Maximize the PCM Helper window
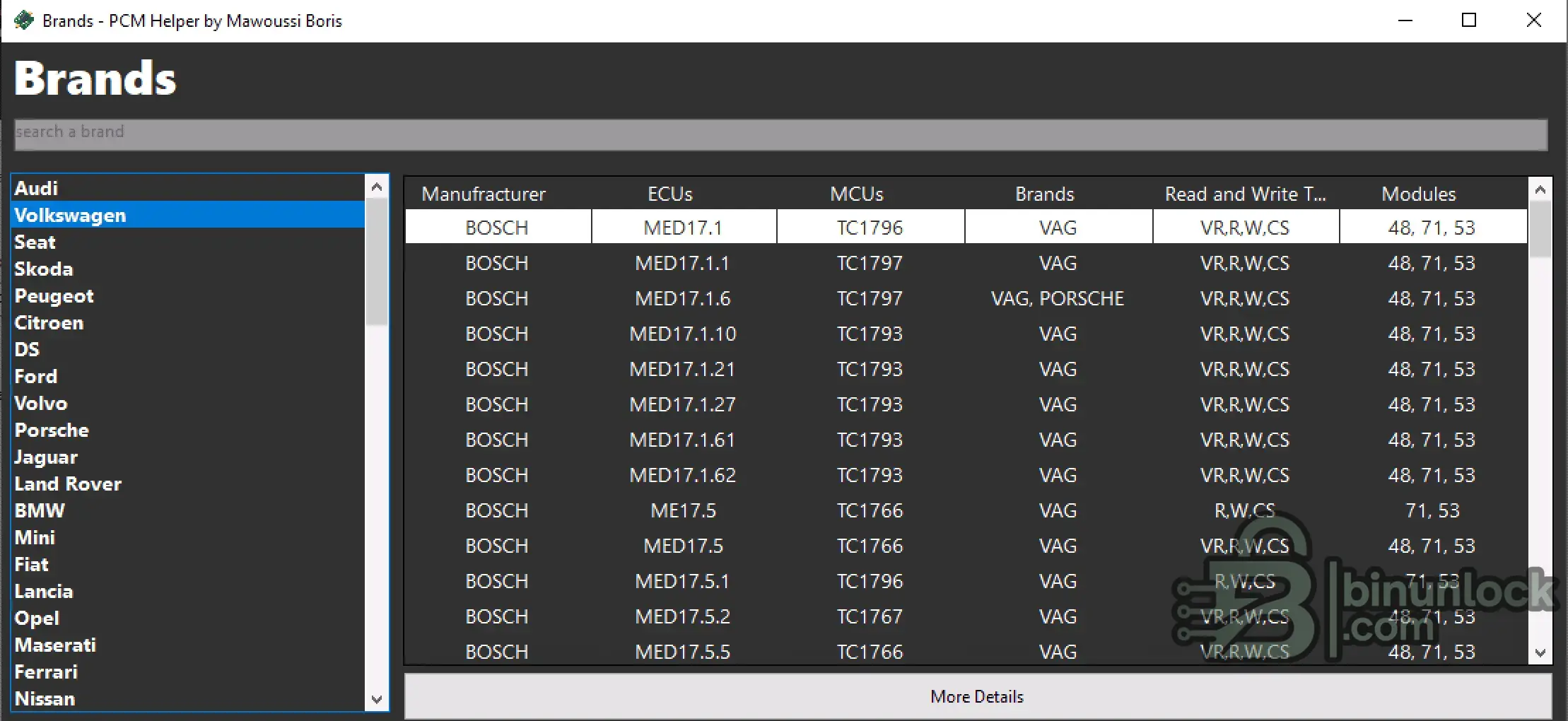The image size is (1568, 721). click(x=1469, y=20)
